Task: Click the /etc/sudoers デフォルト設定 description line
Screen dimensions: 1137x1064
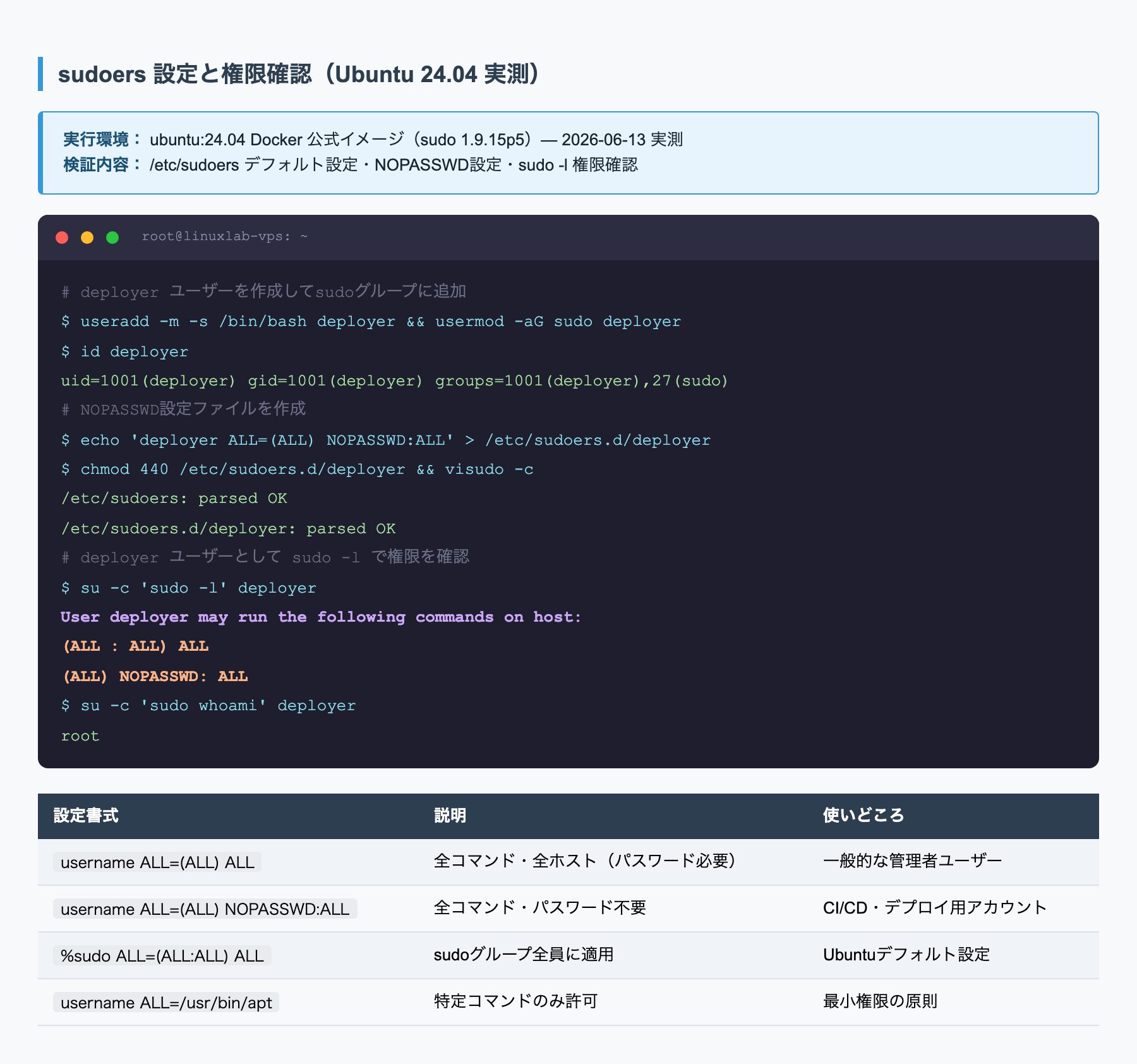Action: point(394,164)
